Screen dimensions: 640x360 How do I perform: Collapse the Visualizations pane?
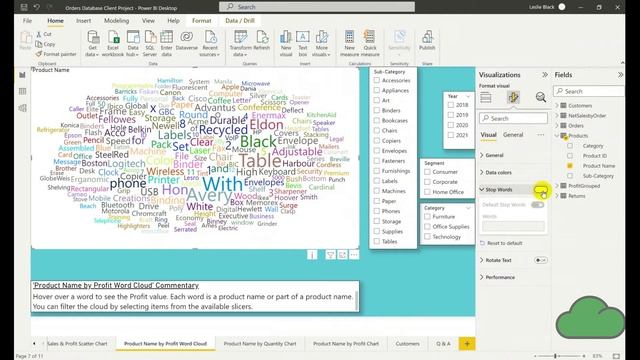pyautogui.click(x=545, y=75)
